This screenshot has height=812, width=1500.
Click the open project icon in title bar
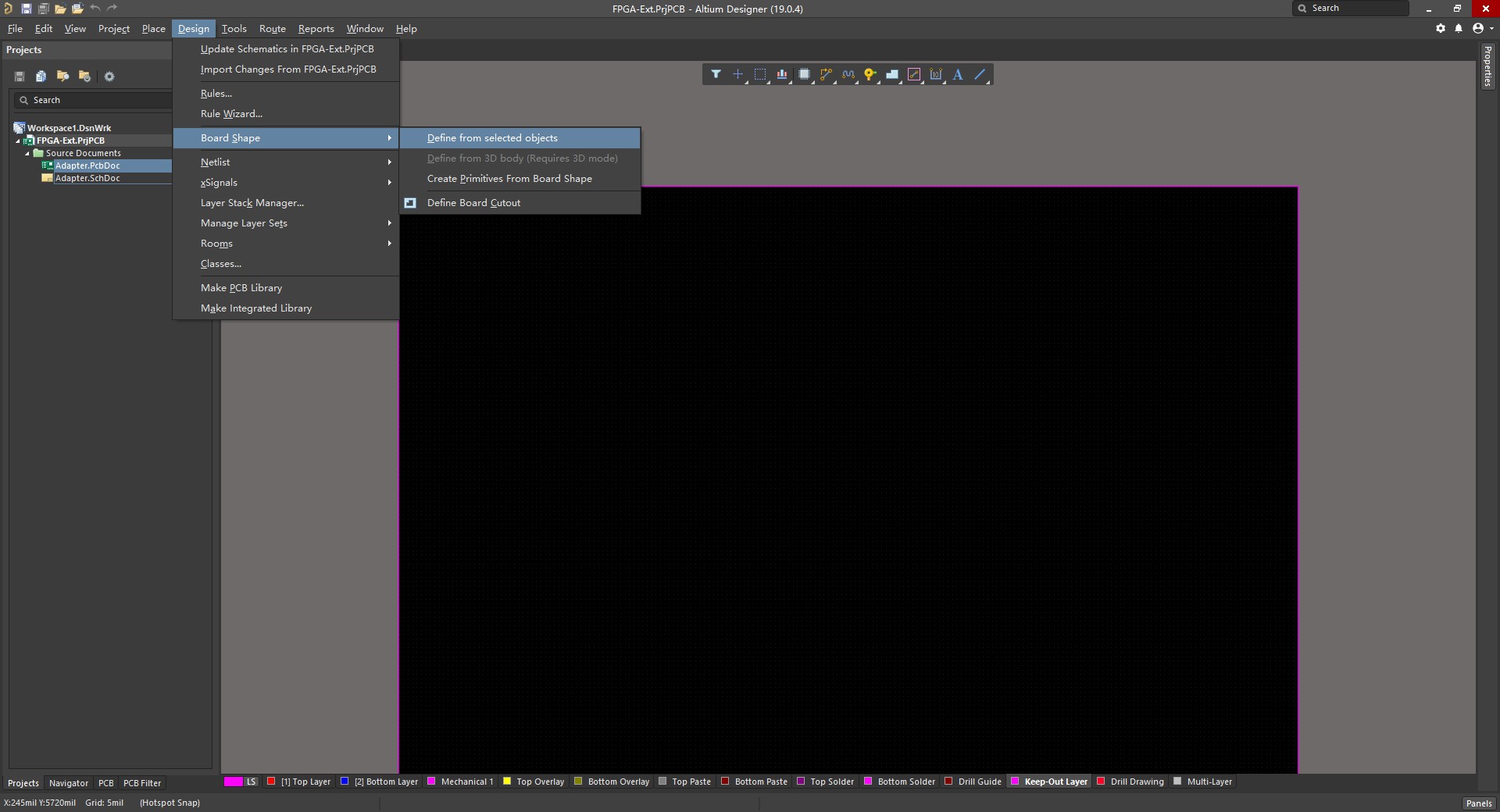pyautogui.click(x=77, y=9)
